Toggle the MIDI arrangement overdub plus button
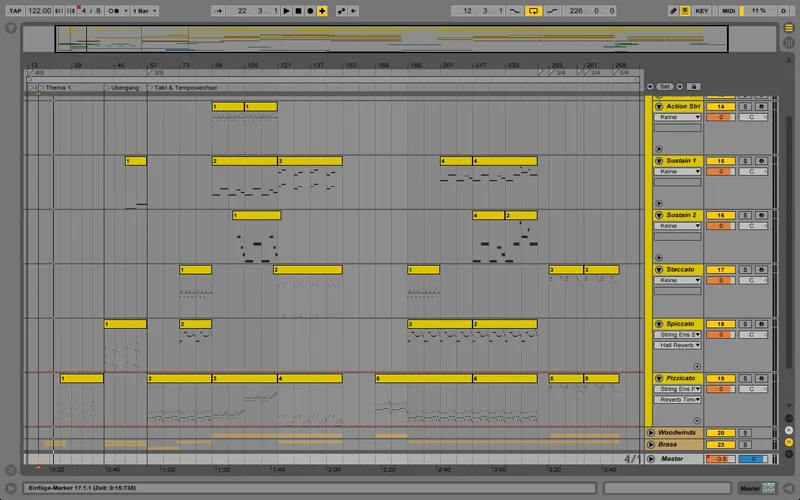This screenshot has width=800, height=500. click(322, 10)
